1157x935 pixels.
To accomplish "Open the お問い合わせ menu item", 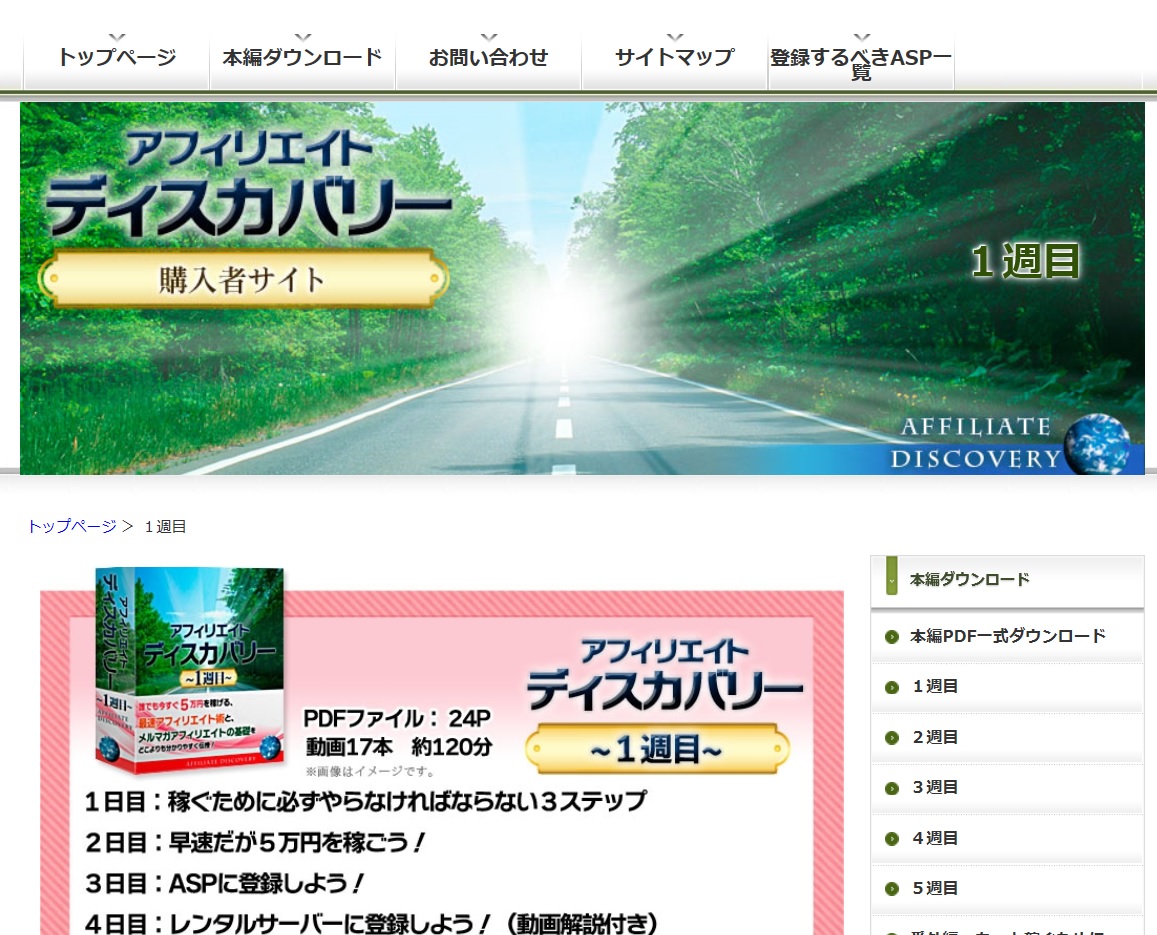I will [x=488, y=58].
